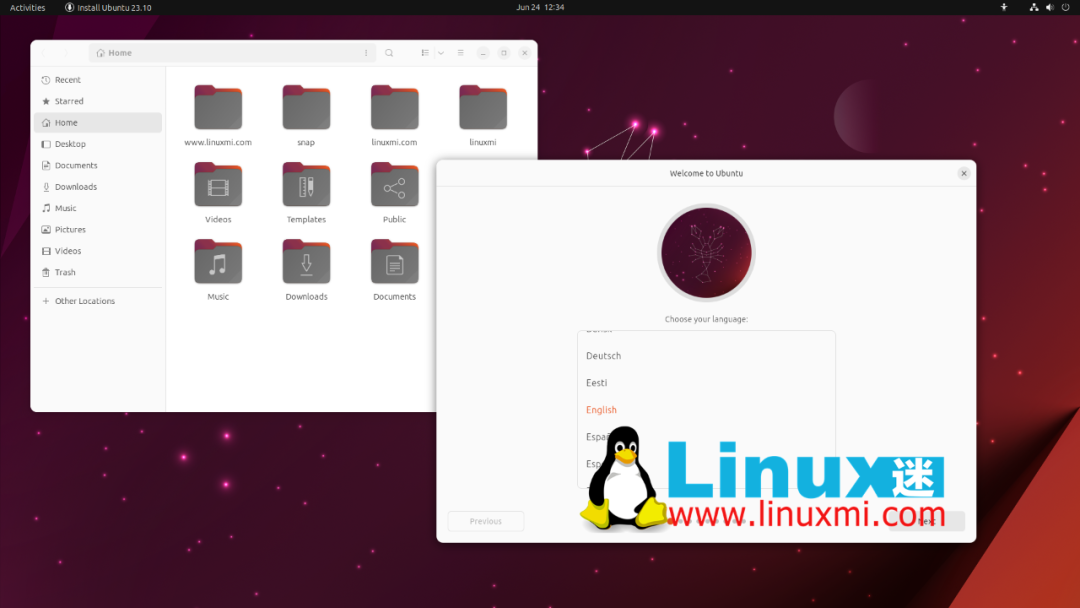The height and width of the screenshot is (608, 1080).
Task: Click Install Ubuntu 23.10 app menu
Action: (108, 8)
